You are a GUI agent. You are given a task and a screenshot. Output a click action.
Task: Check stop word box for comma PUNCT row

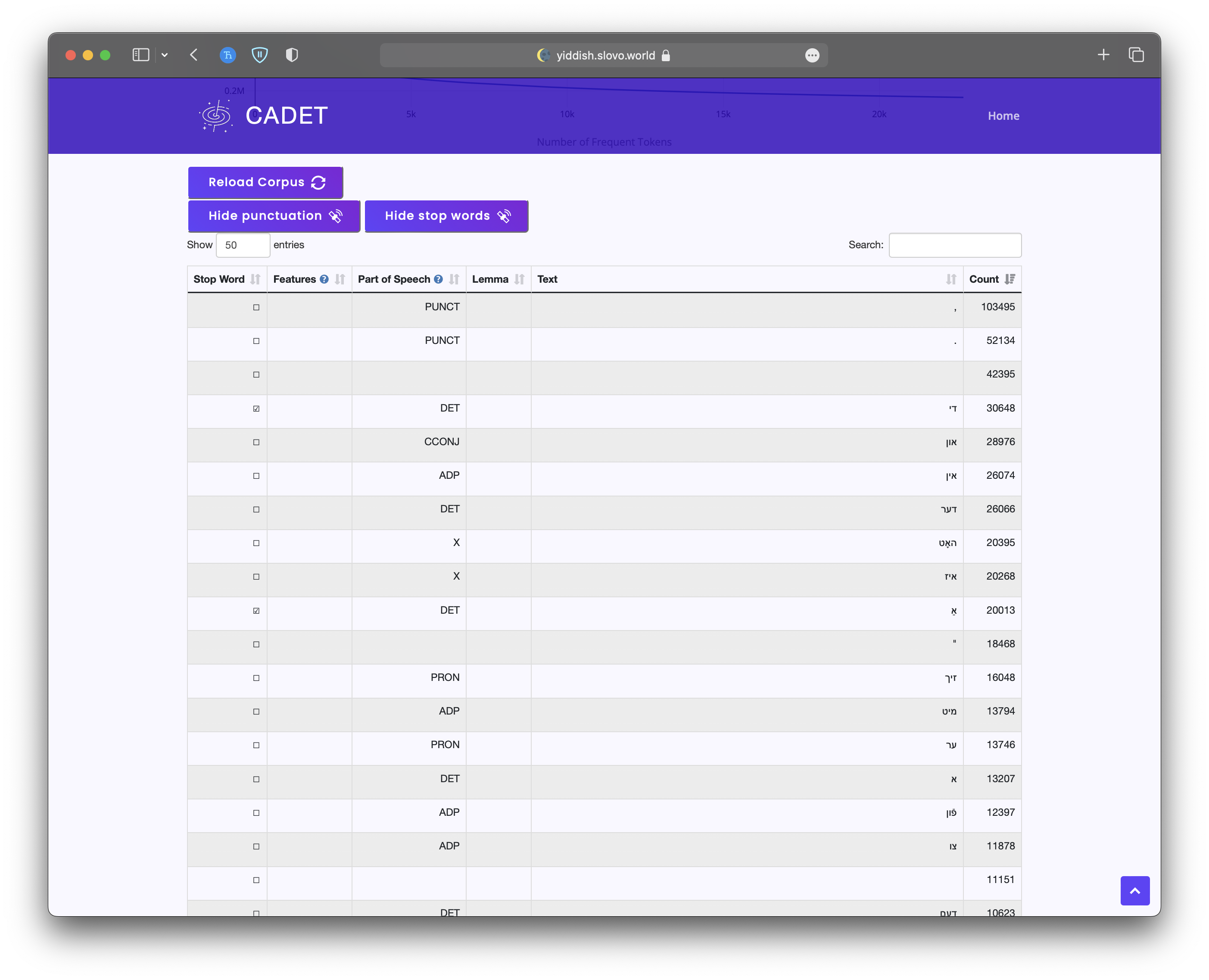pyautogui.click(x=256, y=308)
